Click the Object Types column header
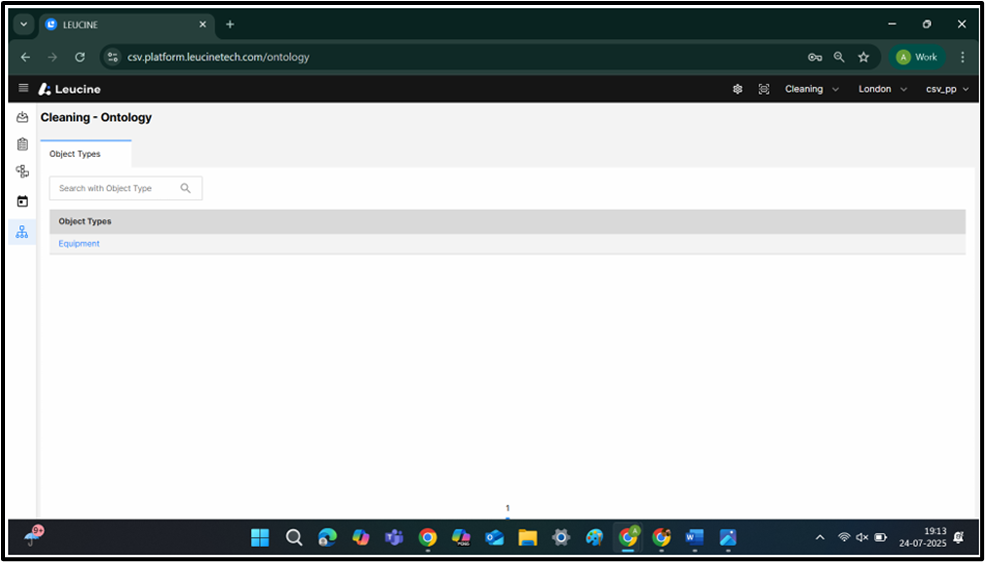This screenshot has width=985, height=562. point(85,221)
